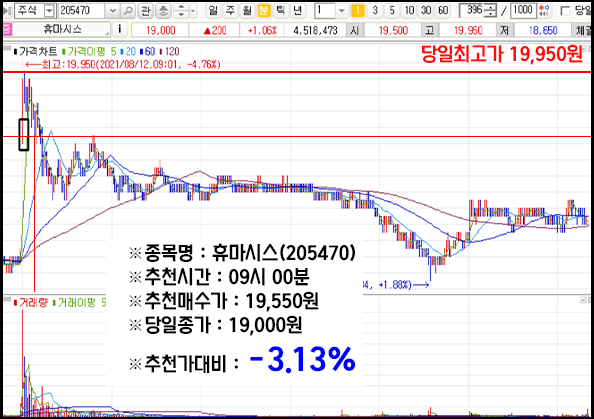Image resolution: width=594 pixels, height=419 pixels.
Task: Choose the 30-minute interval button
Action: (426, 10)
